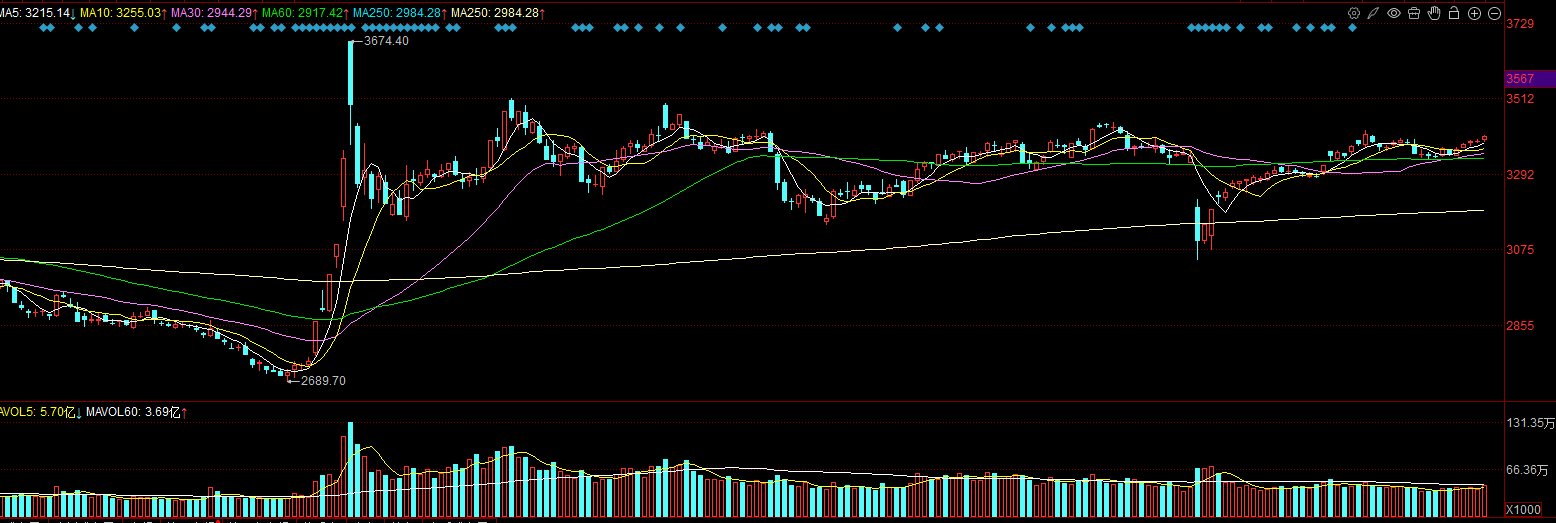
Task: Select the tall cyan candle peaking at 3674.40
Action: (351, 73)
